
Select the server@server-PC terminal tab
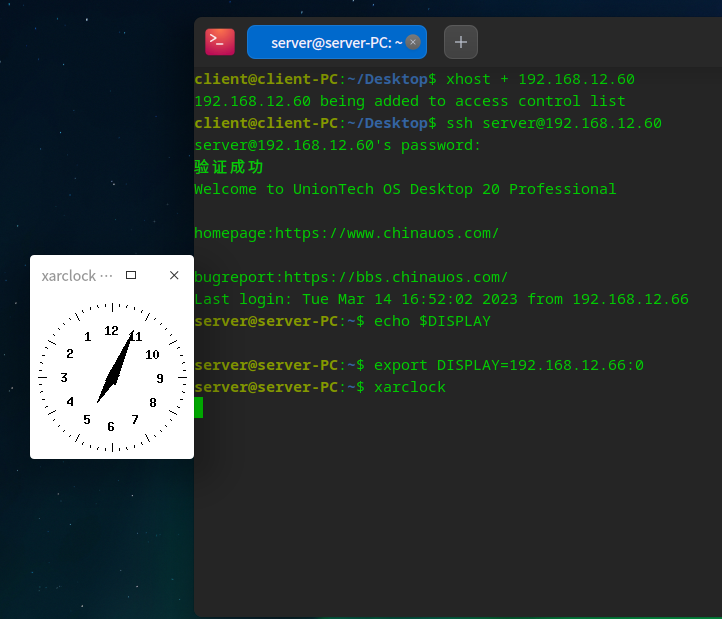point(337,42)
